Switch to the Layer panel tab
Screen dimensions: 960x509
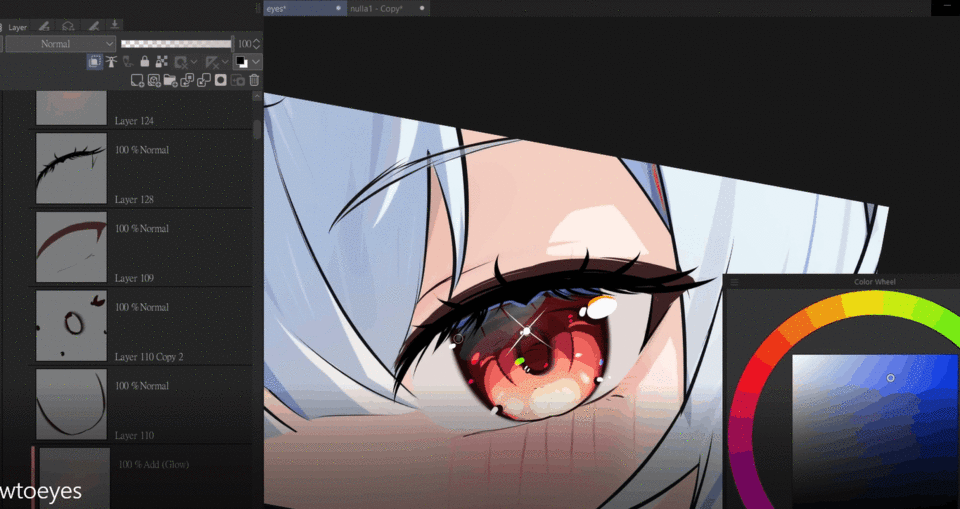(17, 28)
